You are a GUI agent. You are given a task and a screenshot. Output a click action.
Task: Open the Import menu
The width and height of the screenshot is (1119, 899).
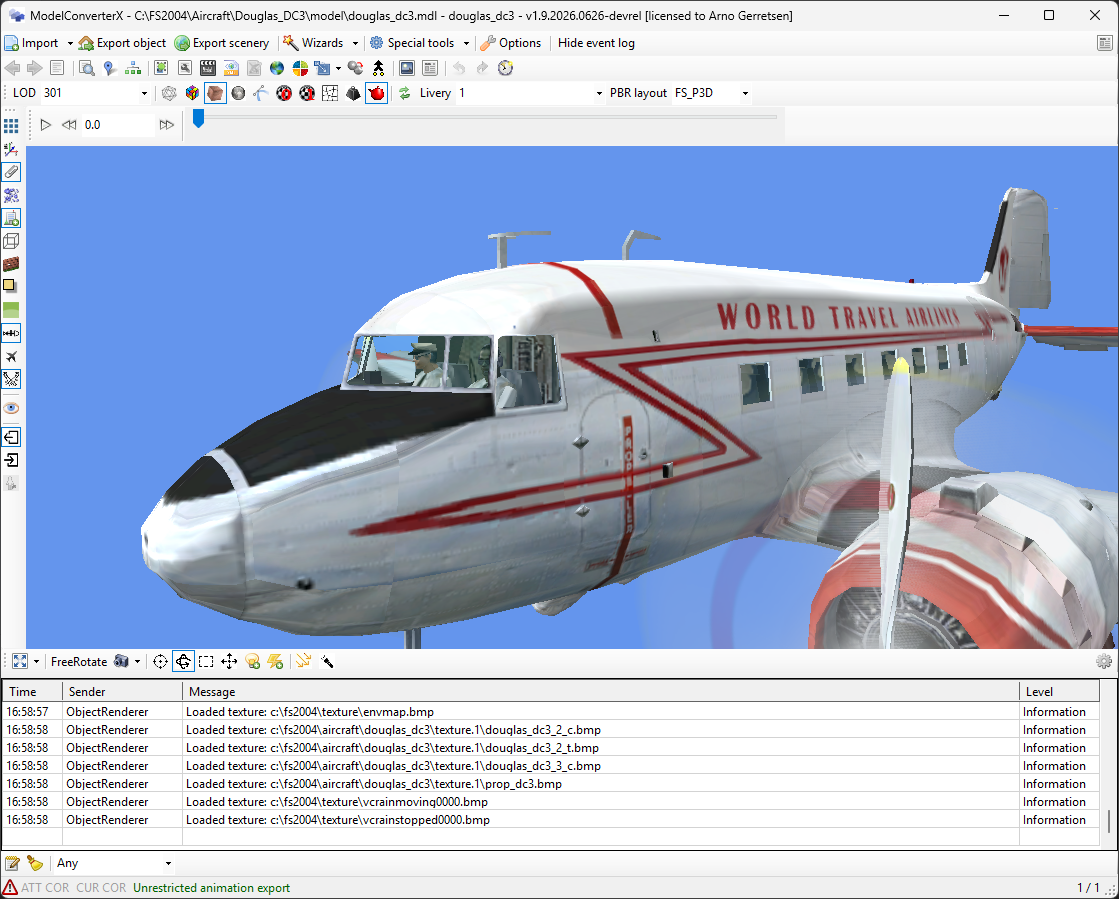pyautogui.click(x=32, y=44)
